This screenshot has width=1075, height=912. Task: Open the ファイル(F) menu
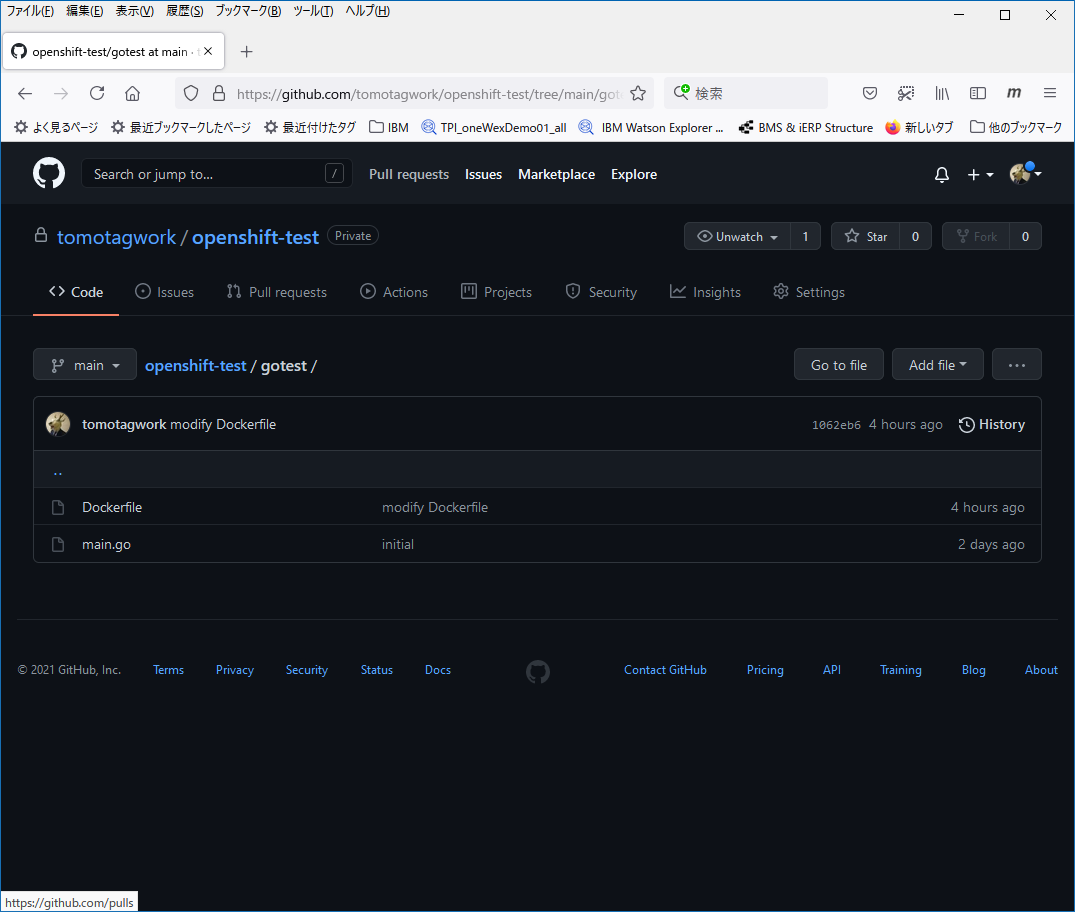(x=30, y=11)
